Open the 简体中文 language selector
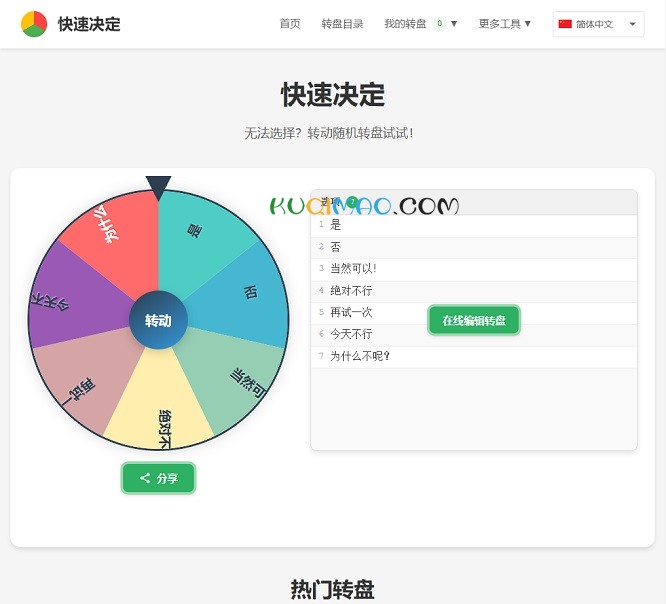 click(598, 24)
